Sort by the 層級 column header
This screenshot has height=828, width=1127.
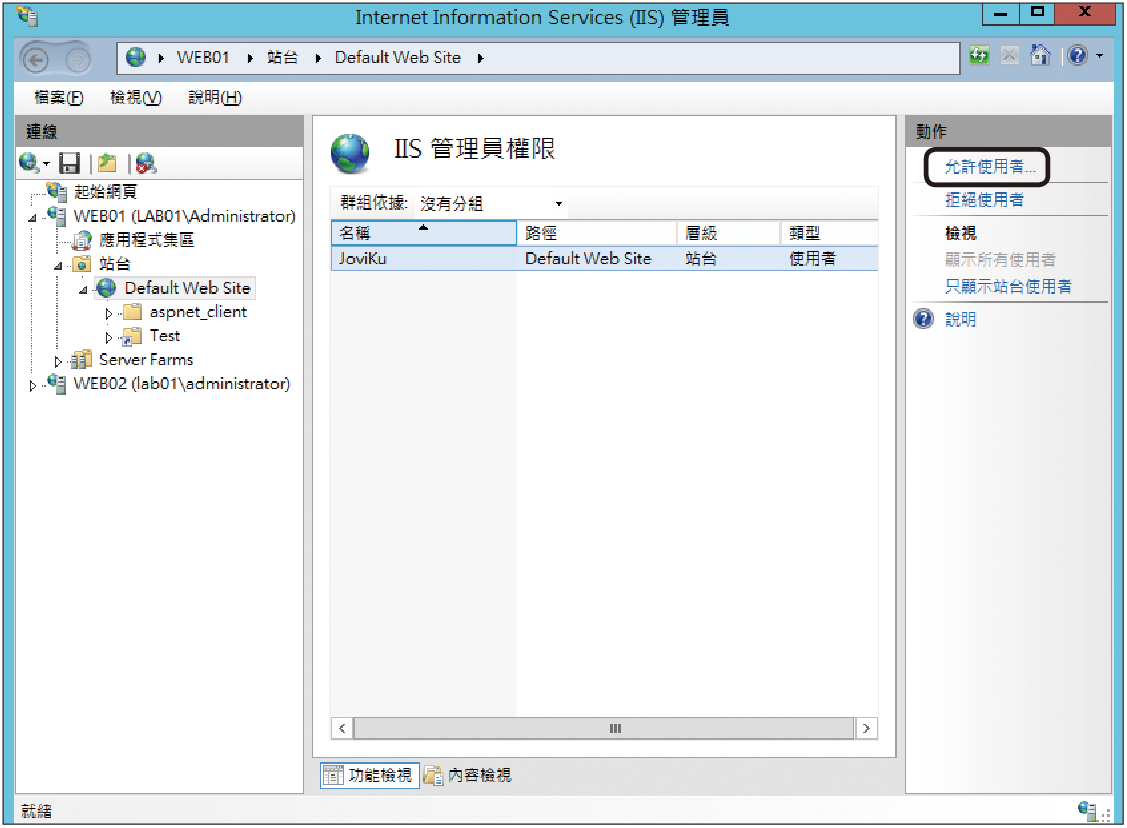729,233
